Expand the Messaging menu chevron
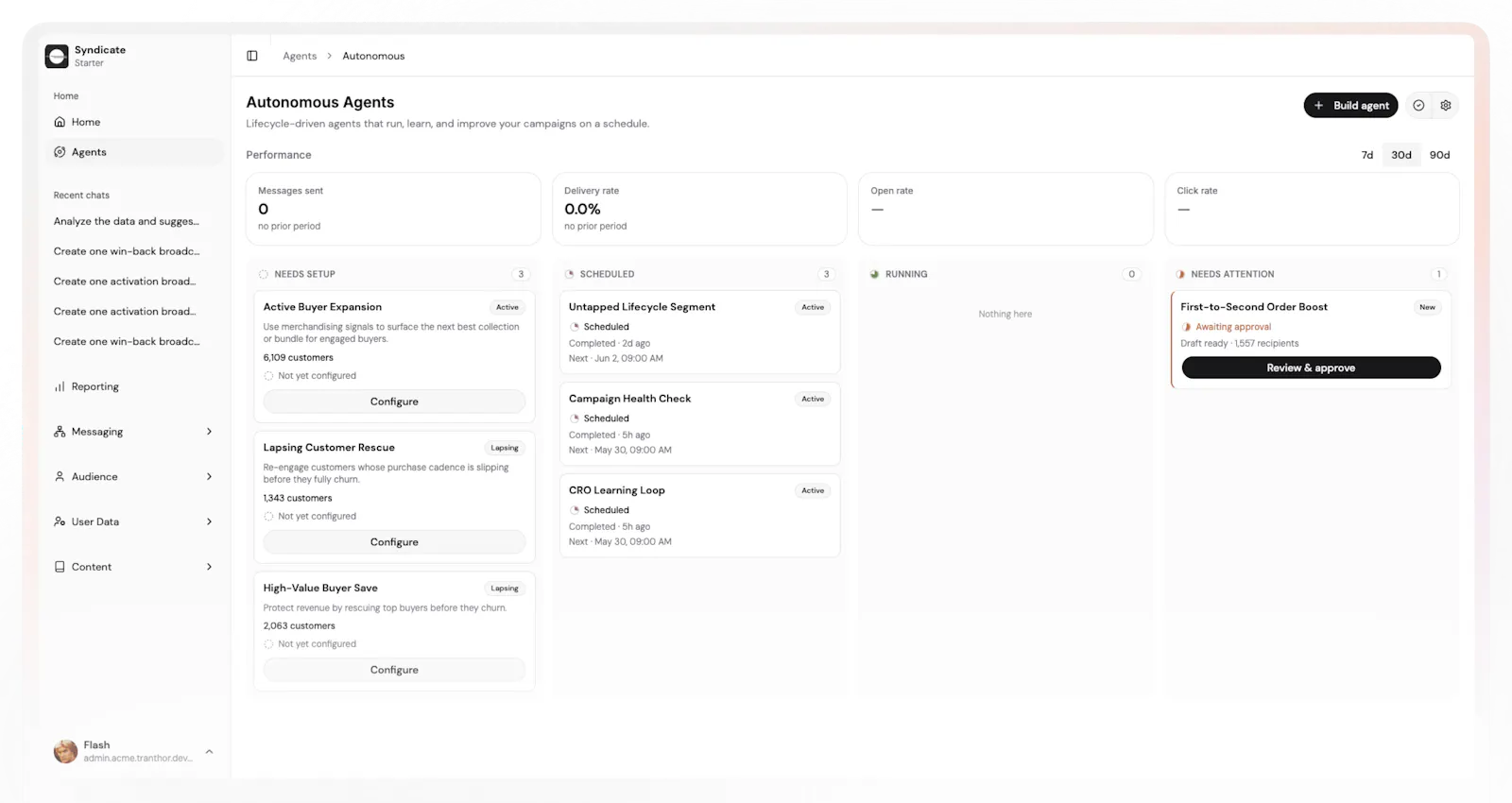Image resolution: width=1512 pixels, height=803 pixels. (x=209, y=432)
